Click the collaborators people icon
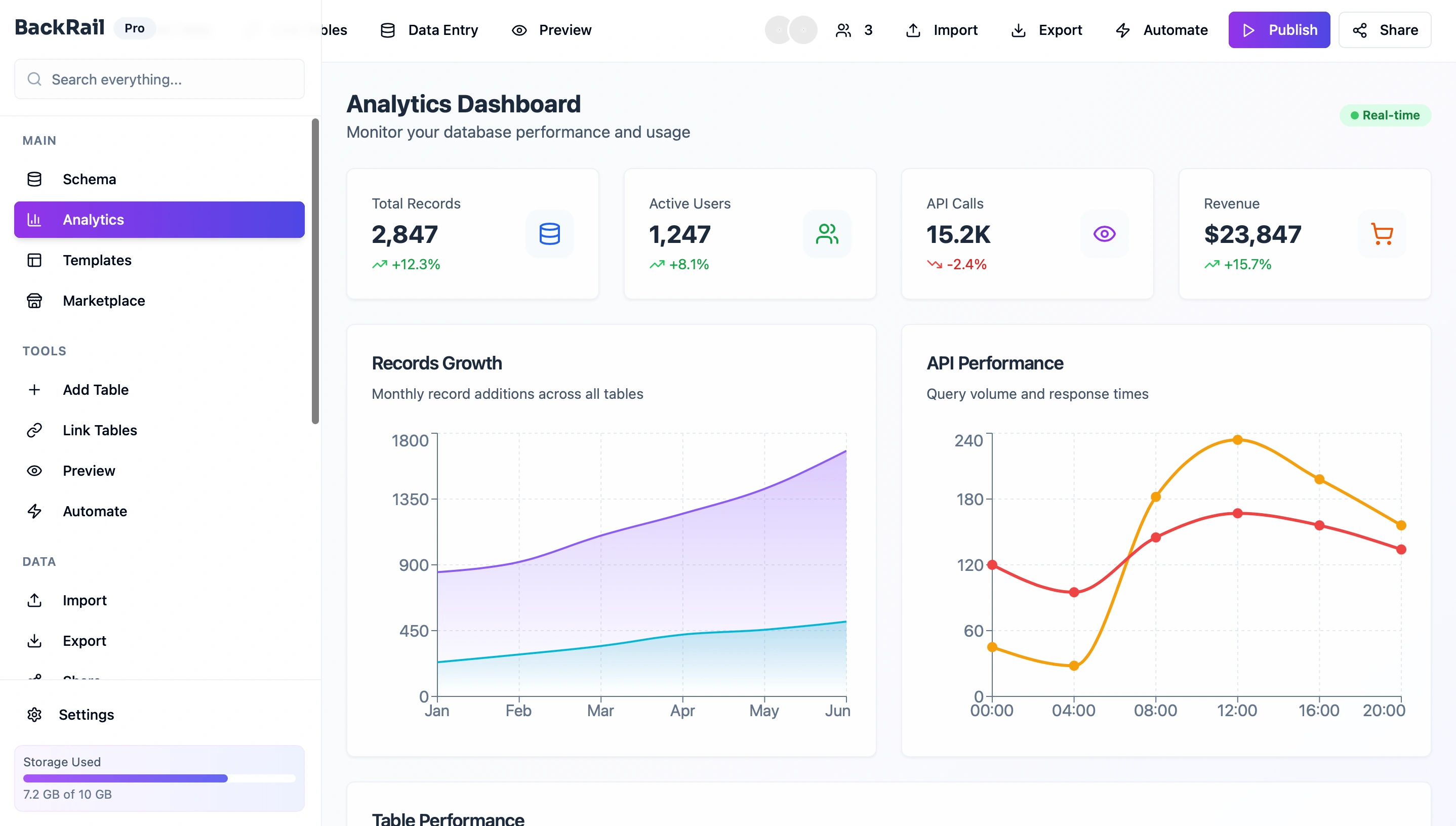 (x=843, y=30)
